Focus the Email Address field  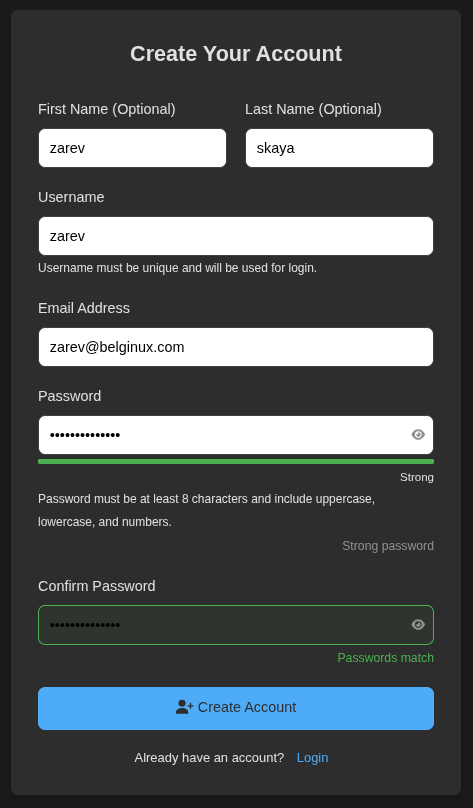(x=236, y=347)
